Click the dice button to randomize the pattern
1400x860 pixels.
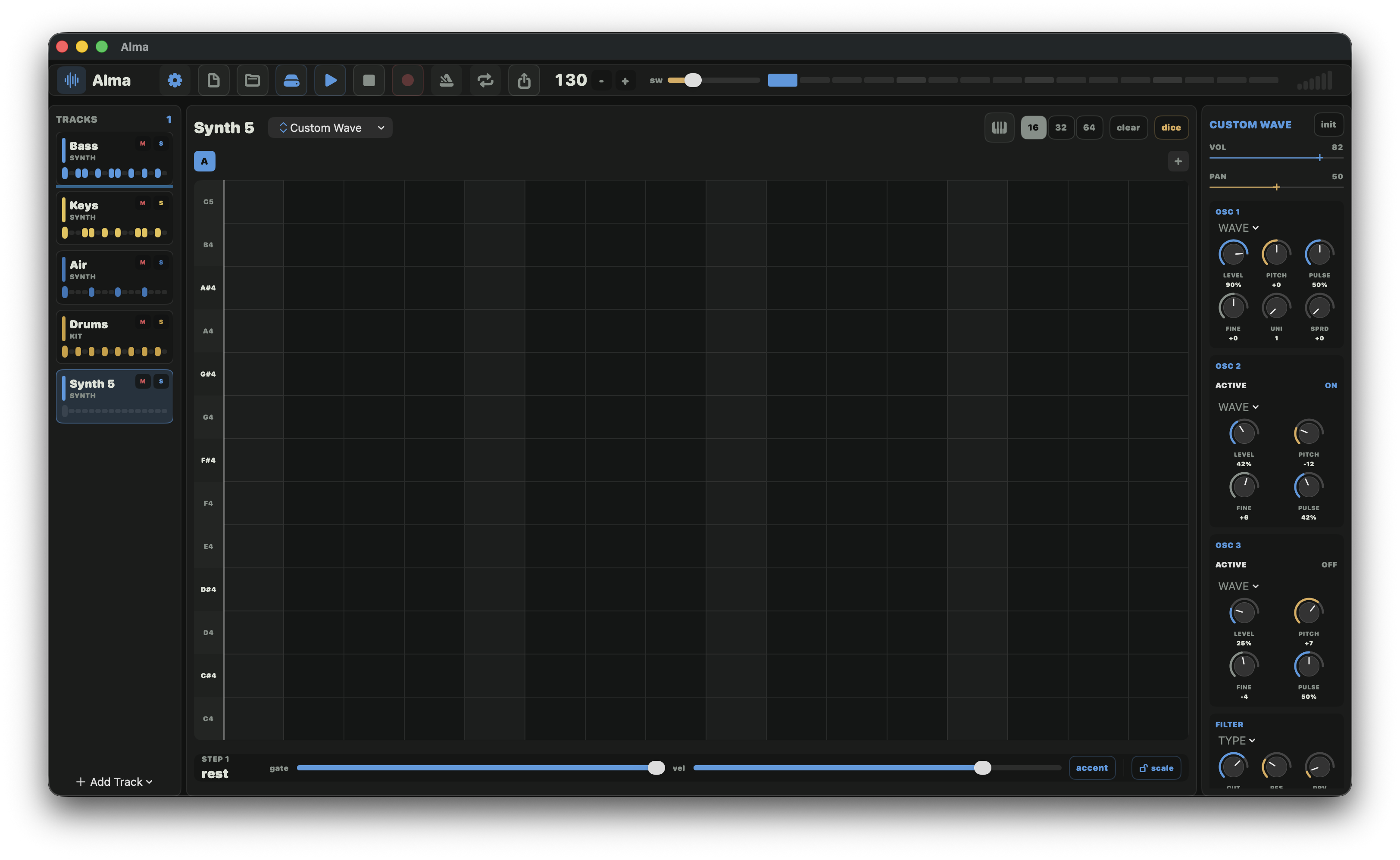click(1171, 128)
